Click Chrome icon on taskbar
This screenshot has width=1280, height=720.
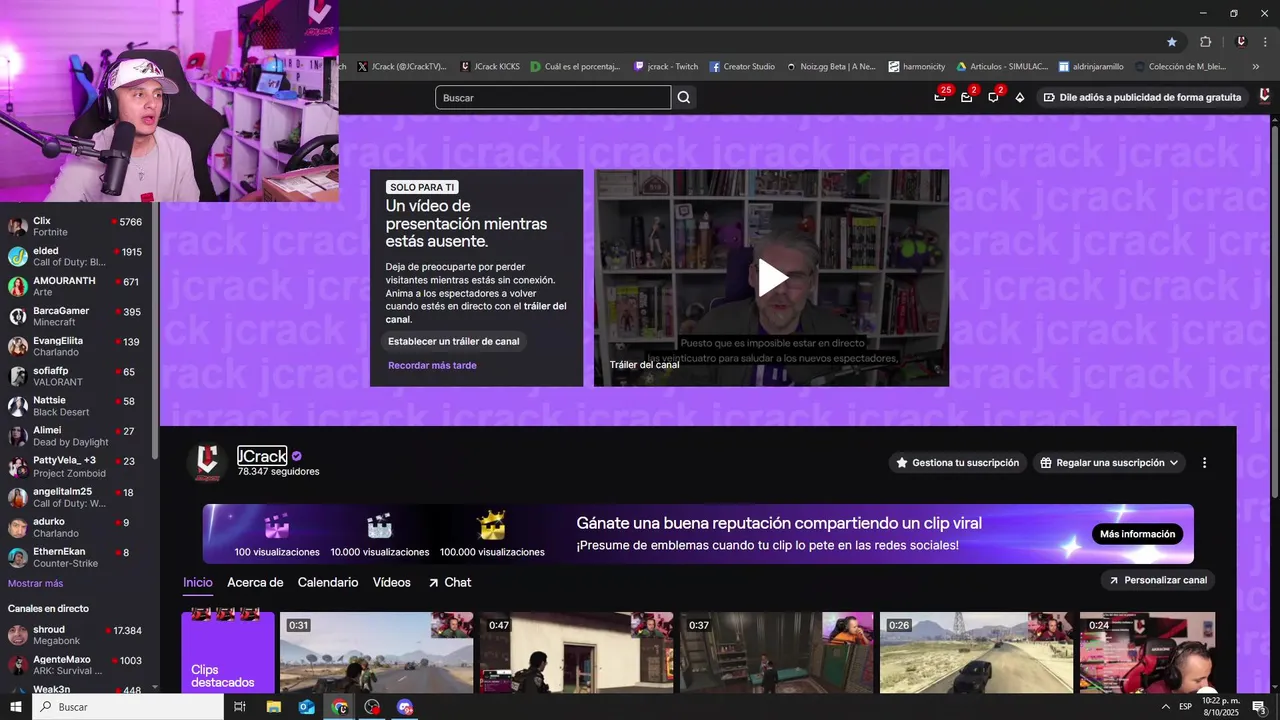(340, 707)
